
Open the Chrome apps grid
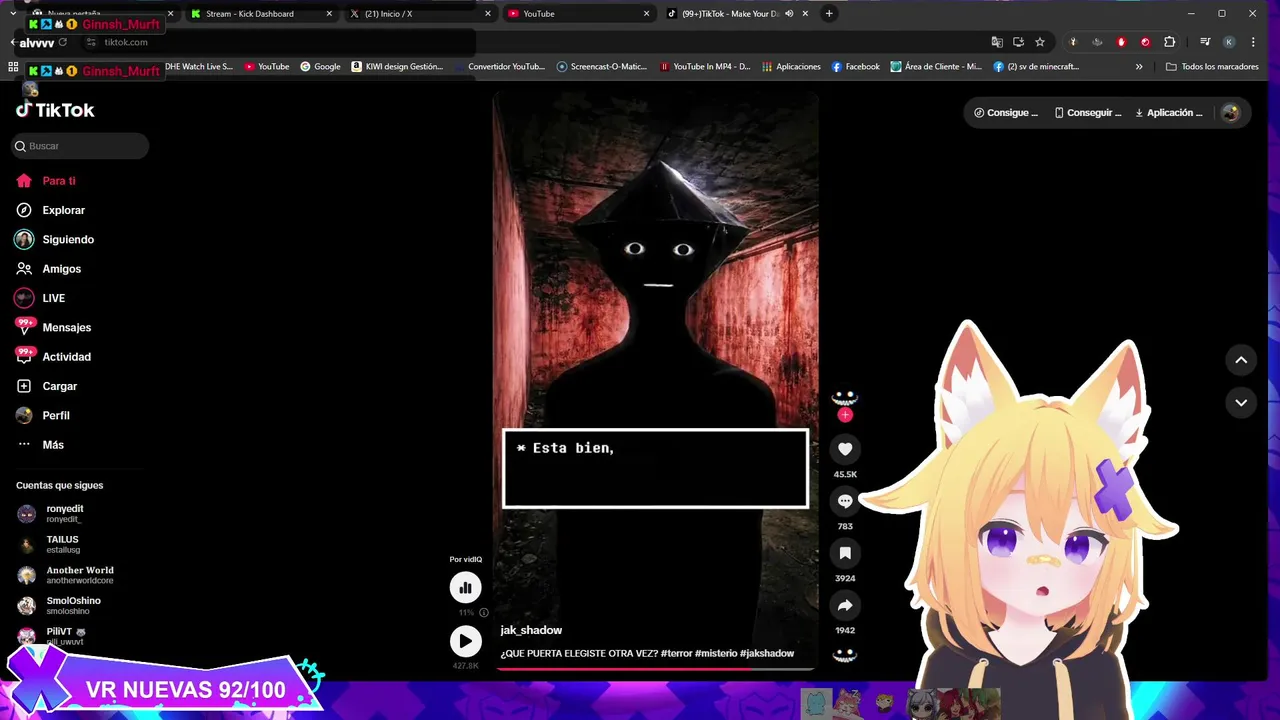(13, 67)
